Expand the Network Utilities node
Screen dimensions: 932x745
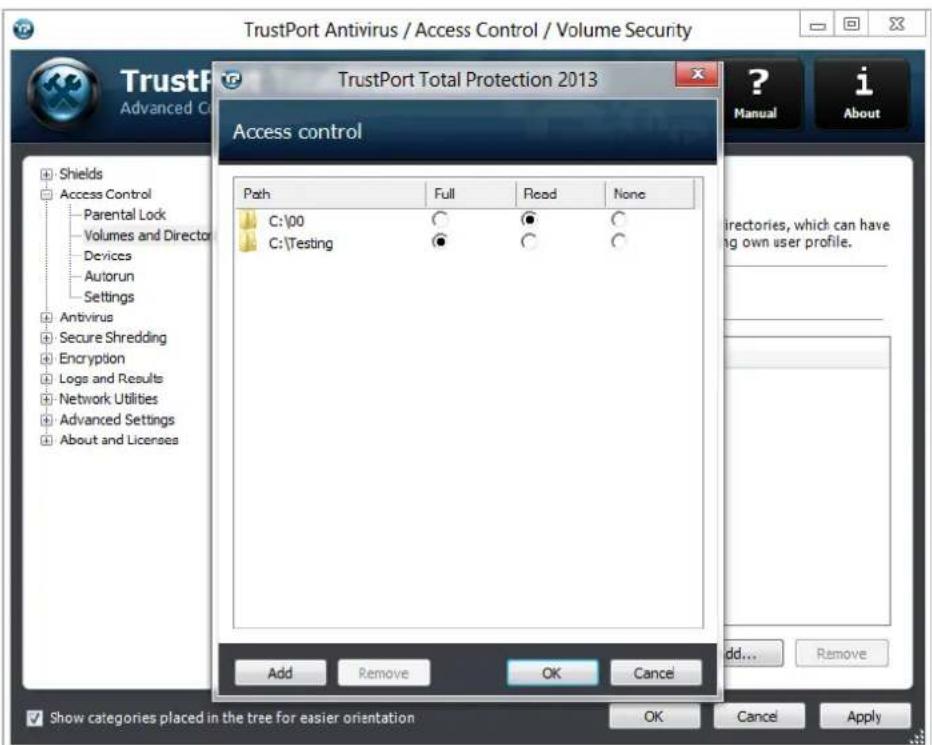(46, 399)
